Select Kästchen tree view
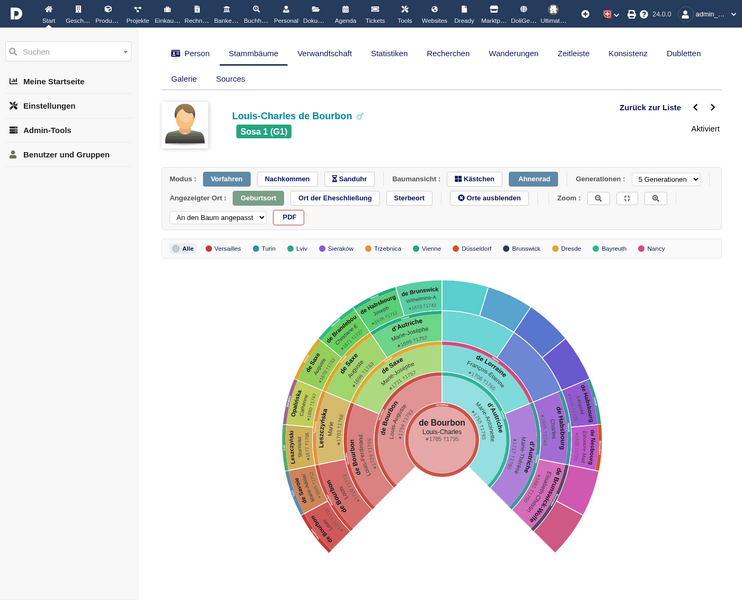 coord(474,179)
